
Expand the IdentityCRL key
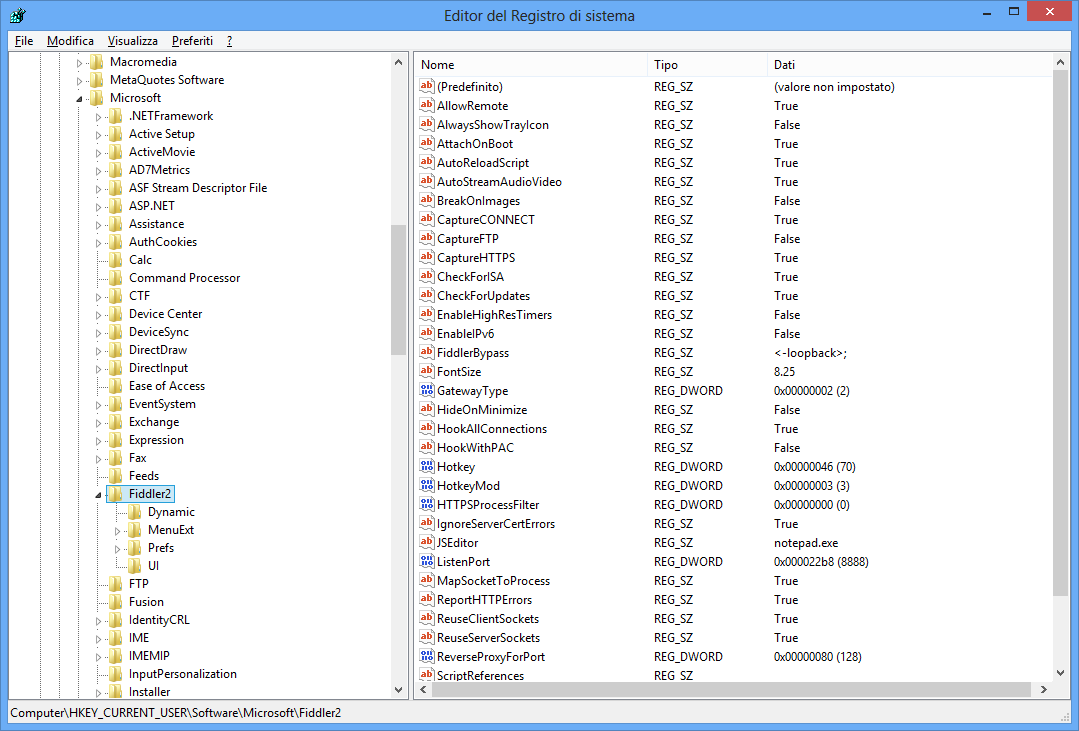click(x=98, y=621)
